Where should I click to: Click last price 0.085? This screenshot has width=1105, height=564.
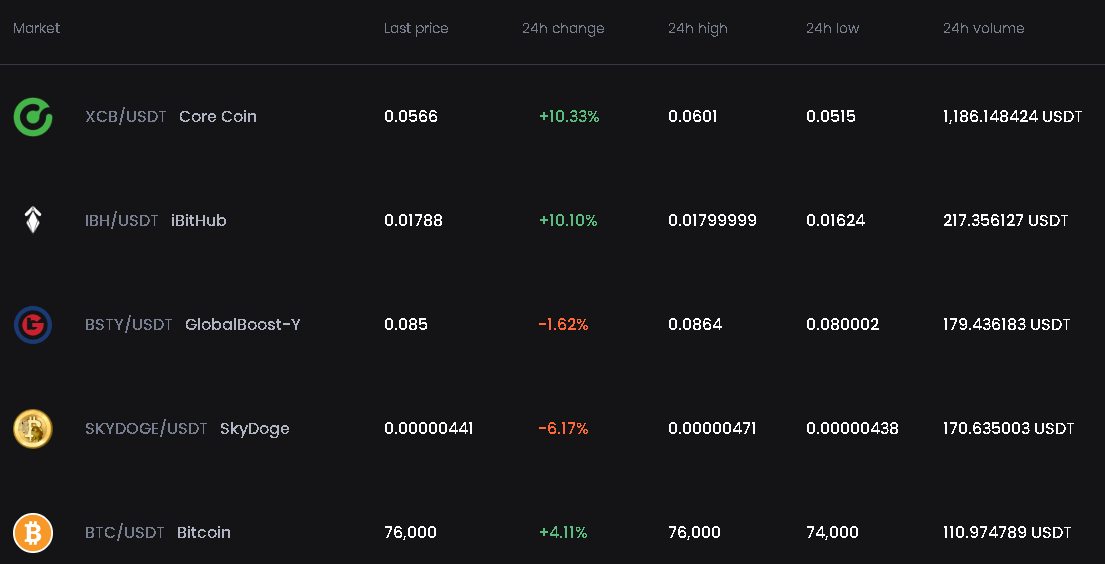point(406,324)
